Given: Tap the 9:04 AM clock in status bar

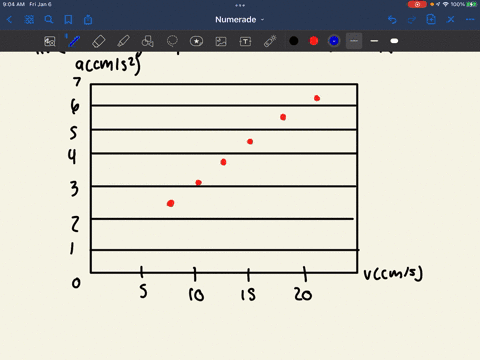Looking at the screenshot, I should point(14,4).
